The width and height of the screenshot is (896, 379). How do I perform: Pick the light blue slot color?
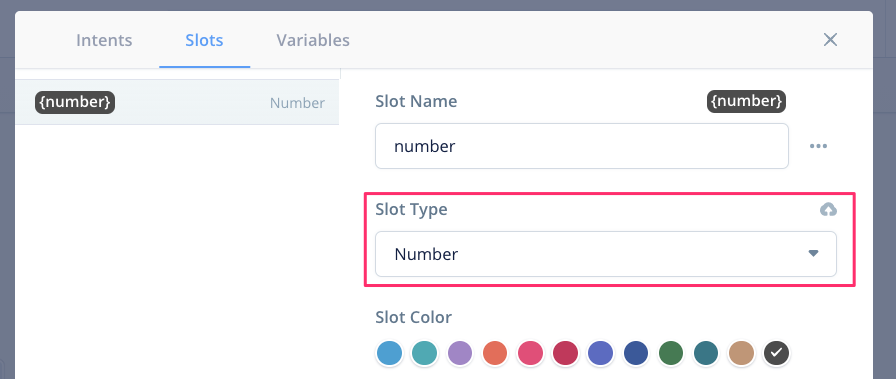coord(389,353)
